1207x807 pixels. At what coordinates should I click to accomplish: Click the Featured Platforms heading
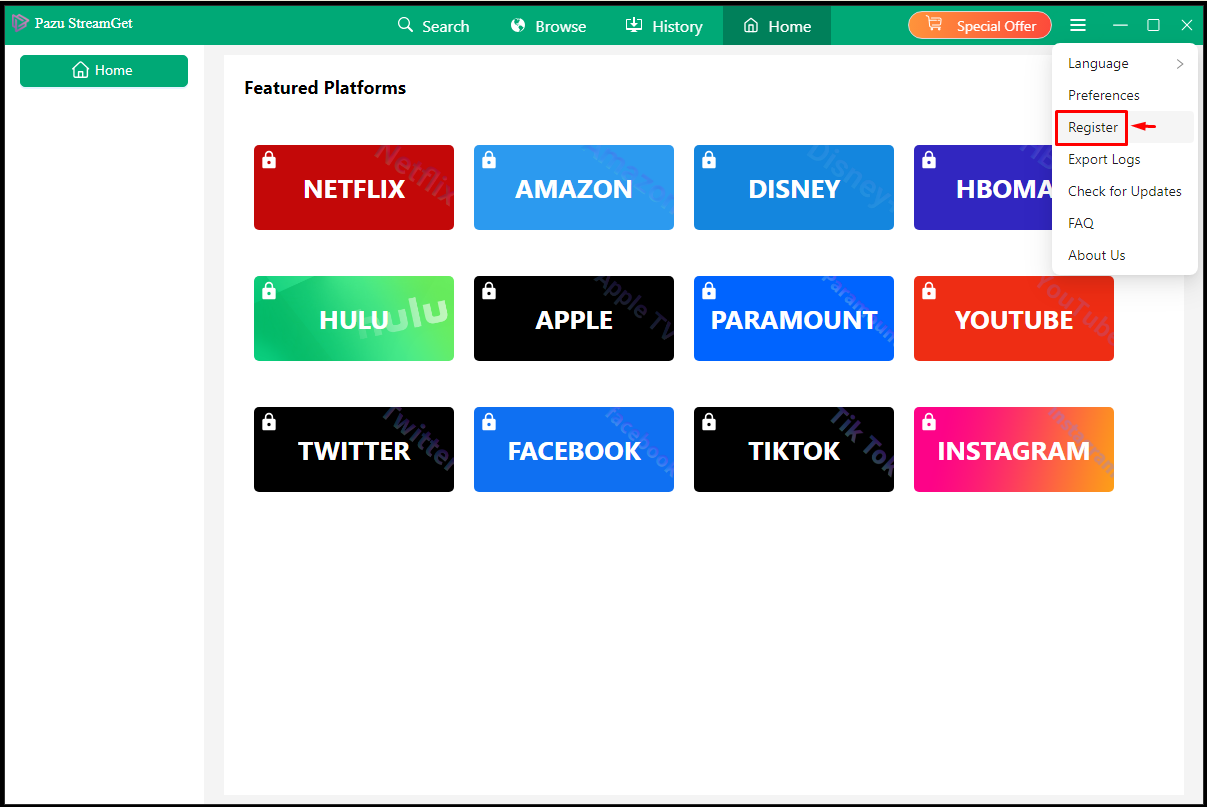325,88
